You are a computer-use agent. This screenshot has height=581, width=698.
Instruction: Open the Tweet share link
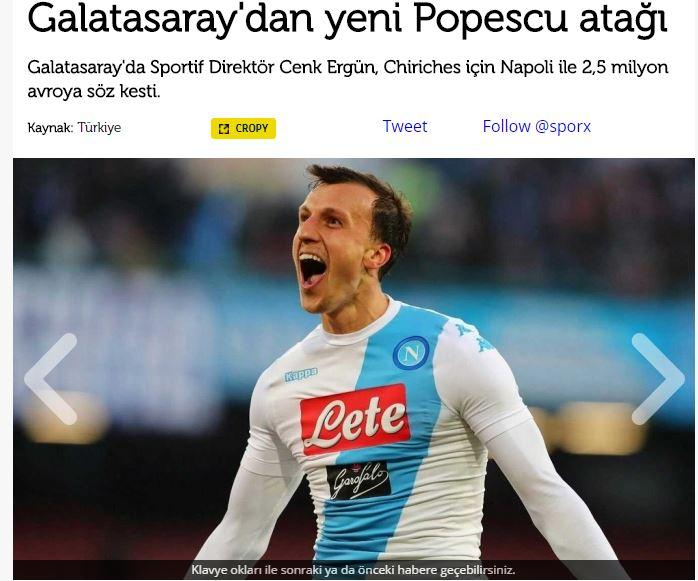click(405, 126)
